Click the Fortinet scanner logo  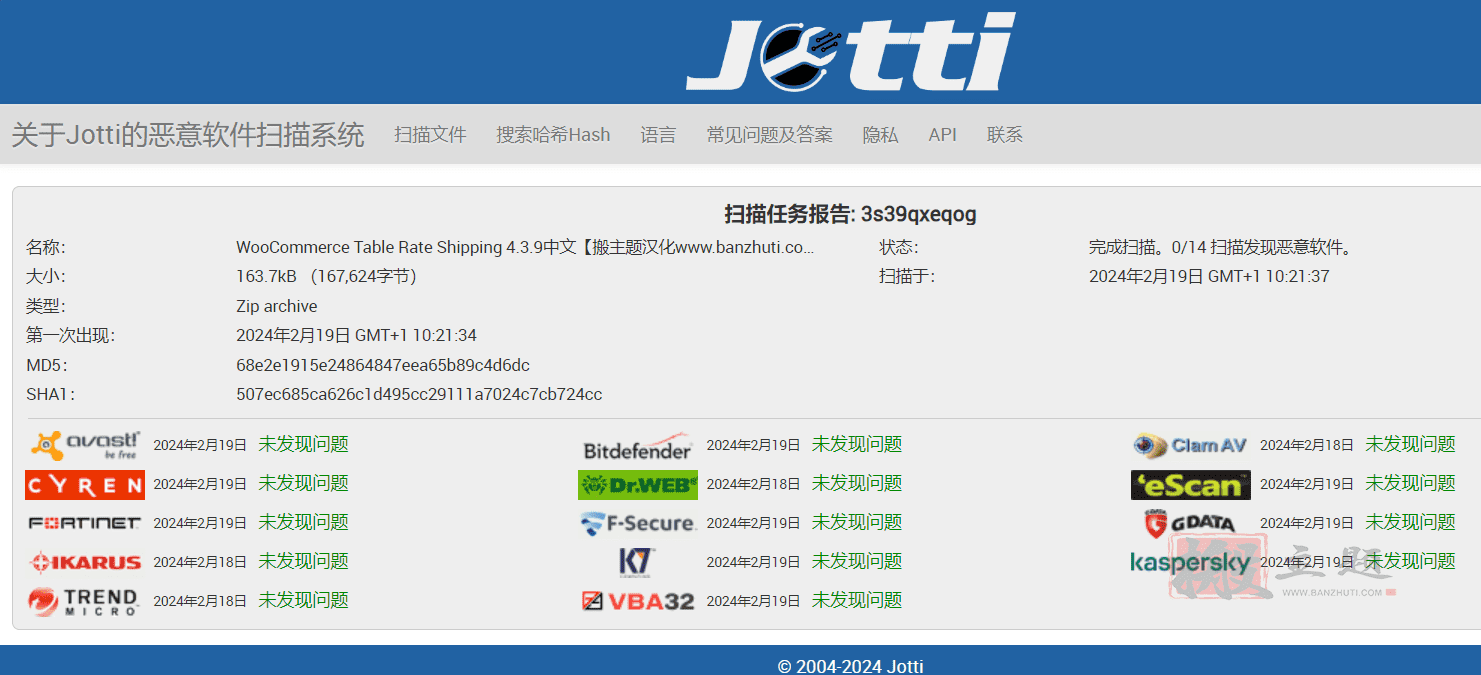click(85, 523)
